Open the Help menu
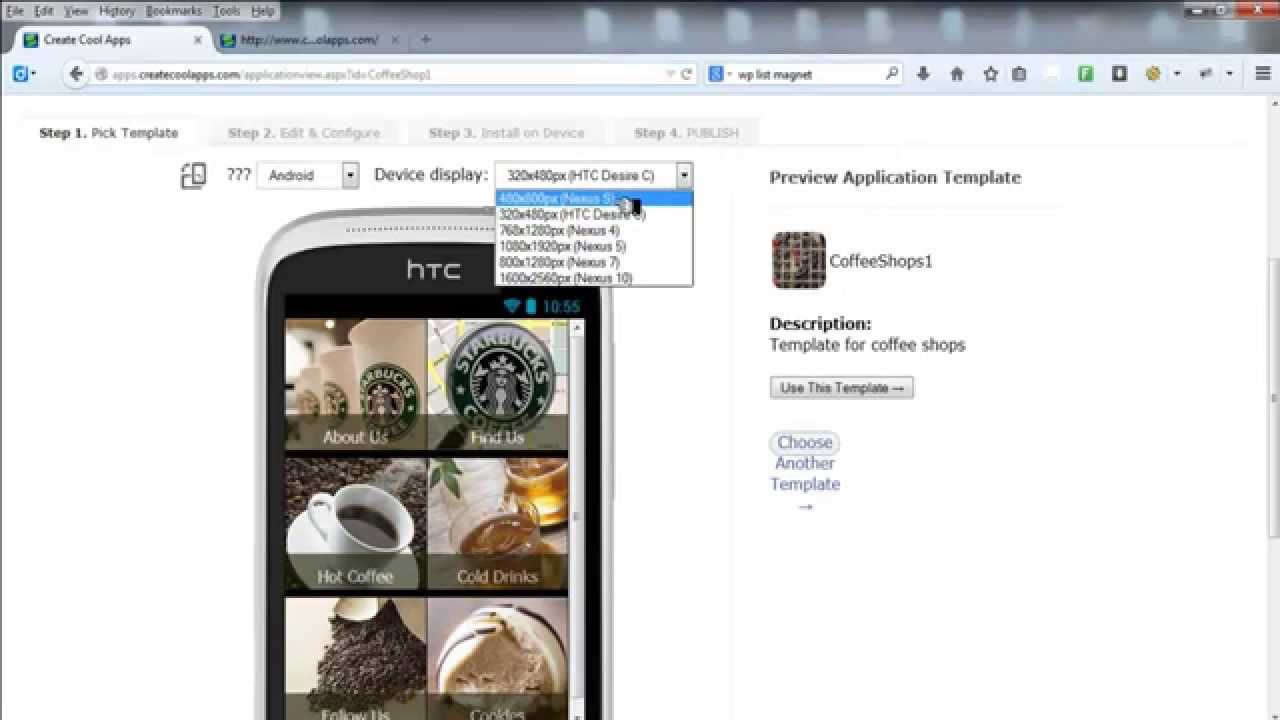 click(263, 11)
